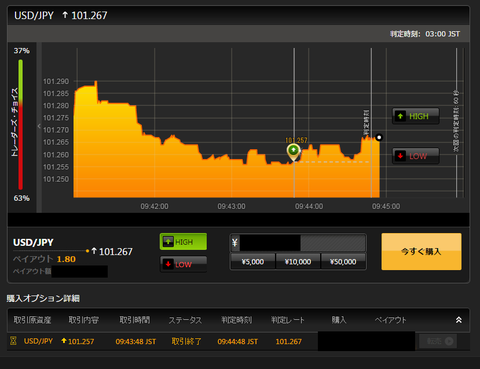Viewport: 480px width, 369px height.
Task: Click the yen amount input field
Action: tap(302, 243)
